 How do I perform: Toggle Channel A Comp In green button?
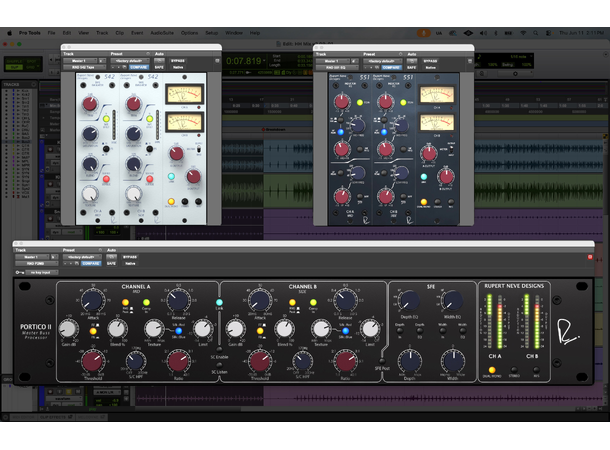(x=146, y=302)
